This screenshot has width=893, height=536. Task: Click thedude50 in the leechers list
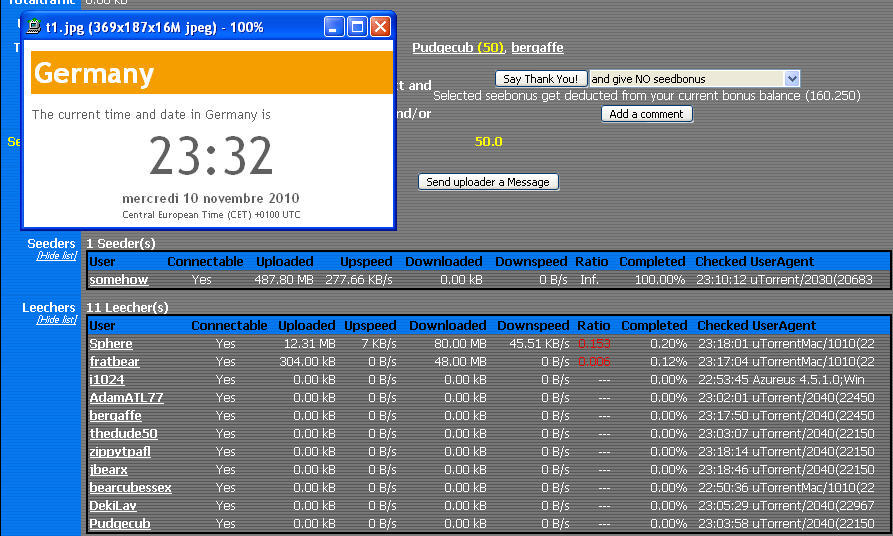coord(123,434)
